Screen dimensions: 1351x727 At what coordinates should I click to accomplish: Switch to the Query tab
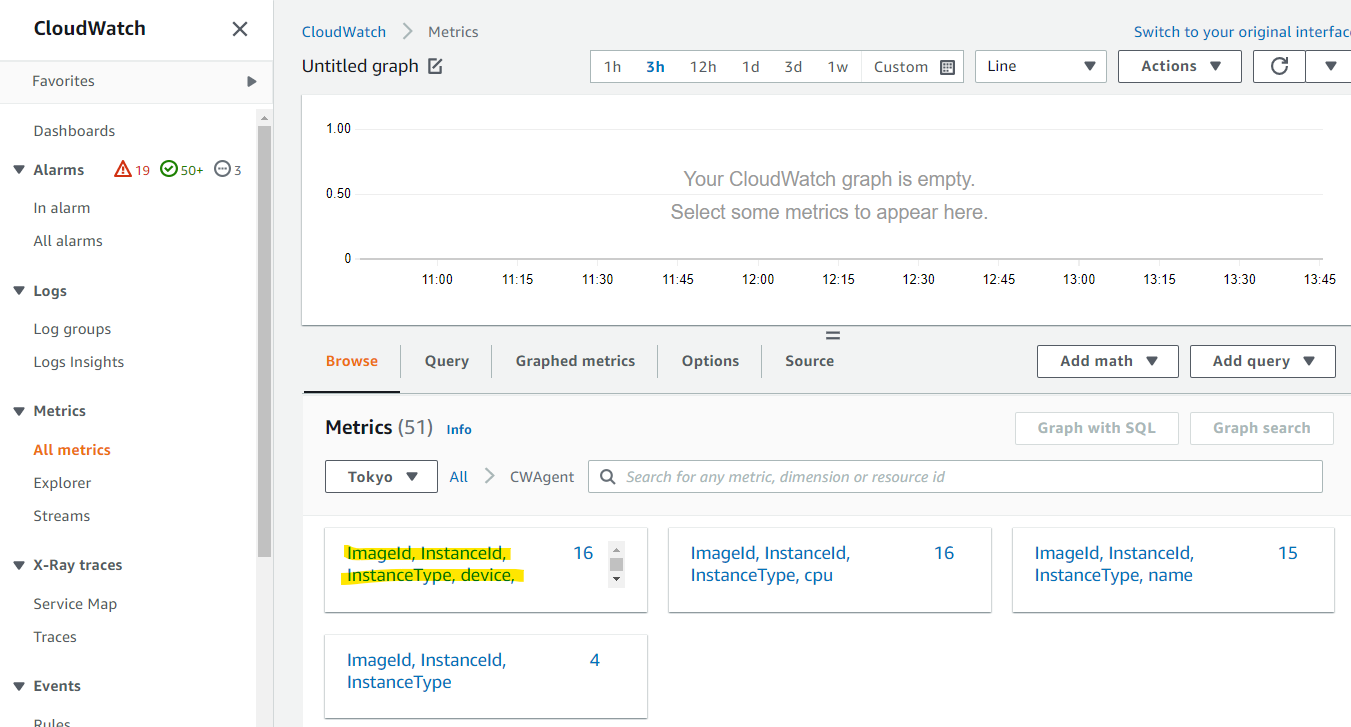[x=446, y=361]
